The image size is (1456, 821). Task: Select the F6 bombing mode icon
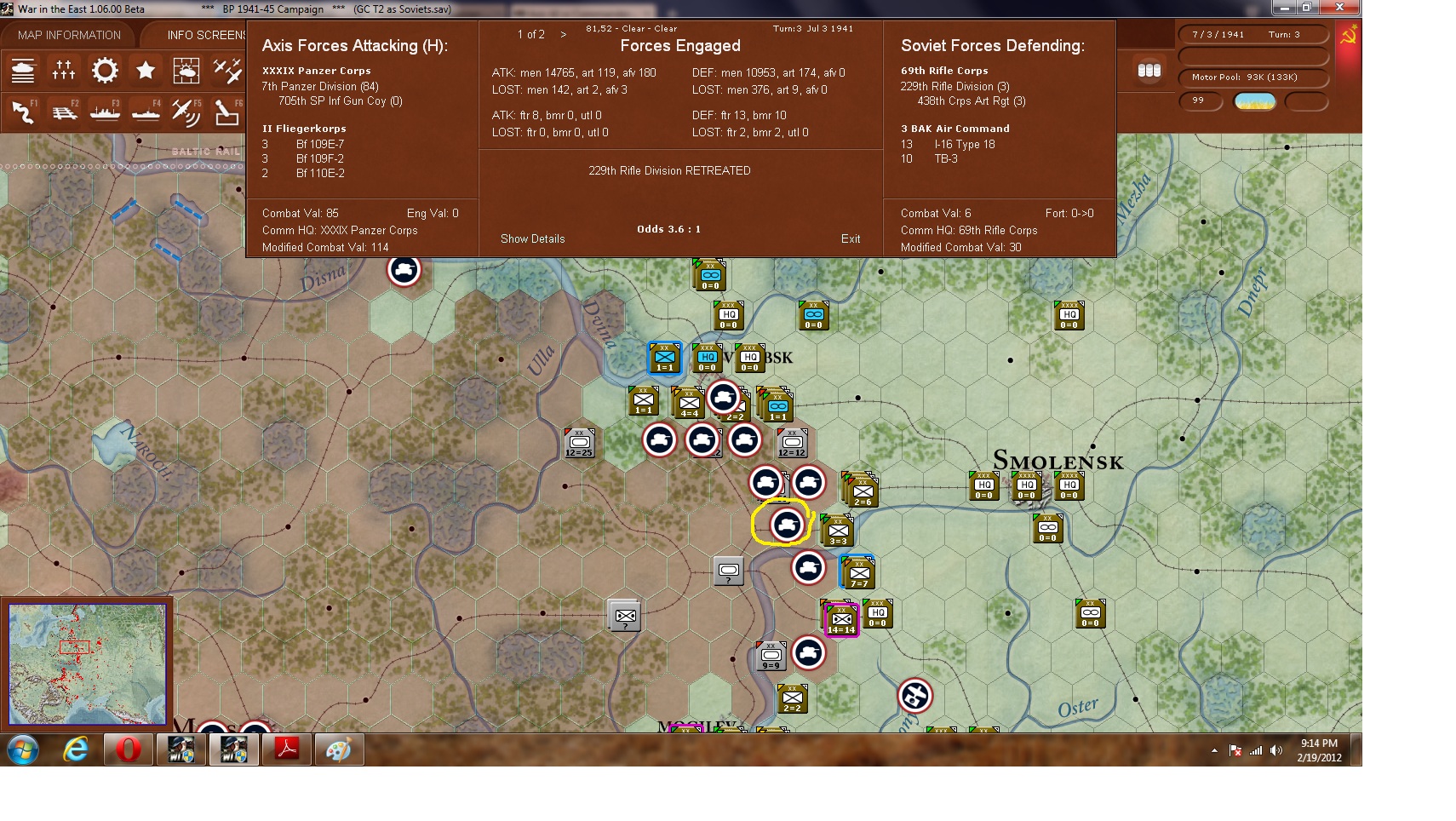point(227,112)
